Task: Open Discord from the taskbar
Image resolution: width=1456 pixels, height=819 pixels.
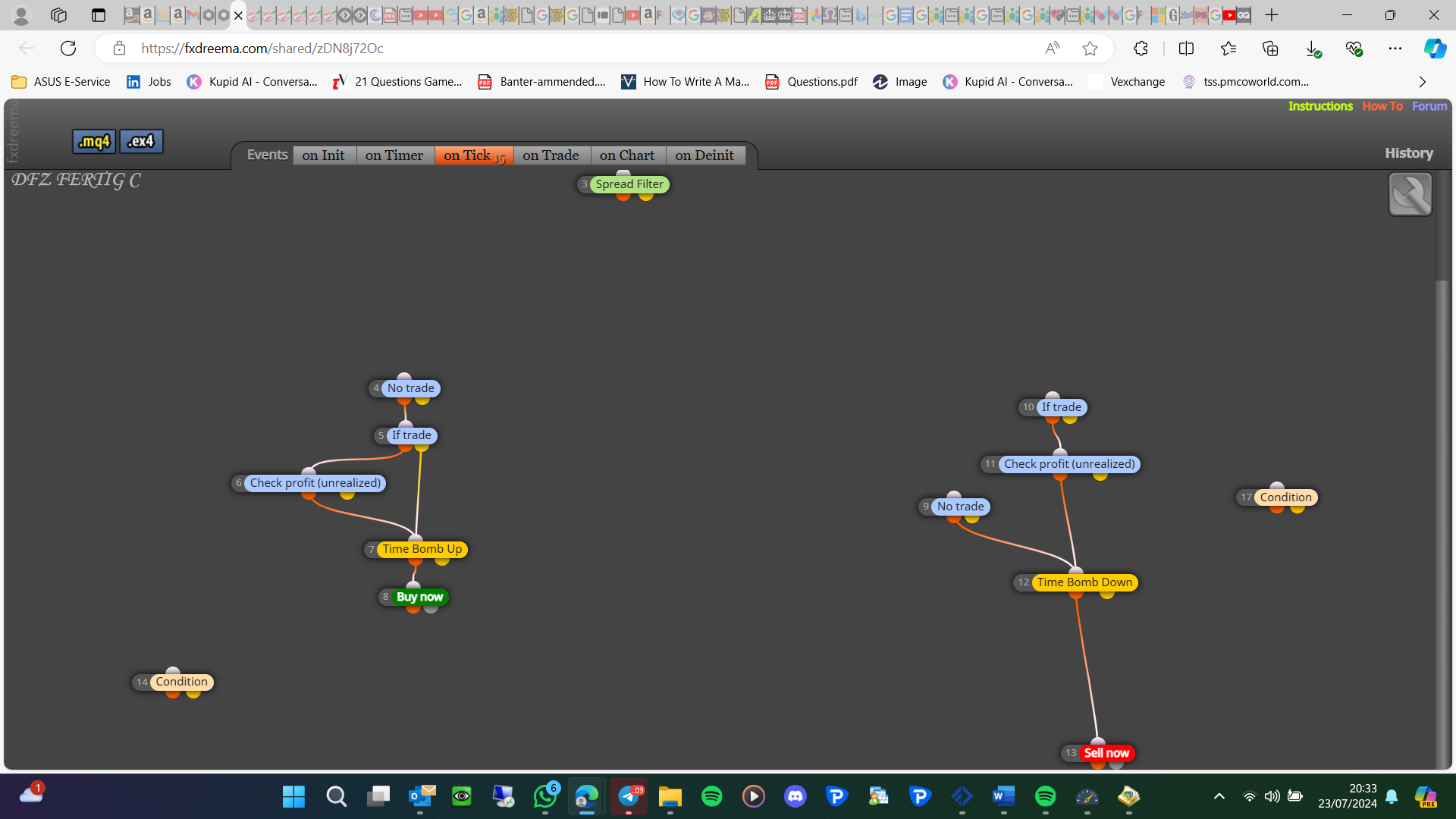Action: [795, 796]
